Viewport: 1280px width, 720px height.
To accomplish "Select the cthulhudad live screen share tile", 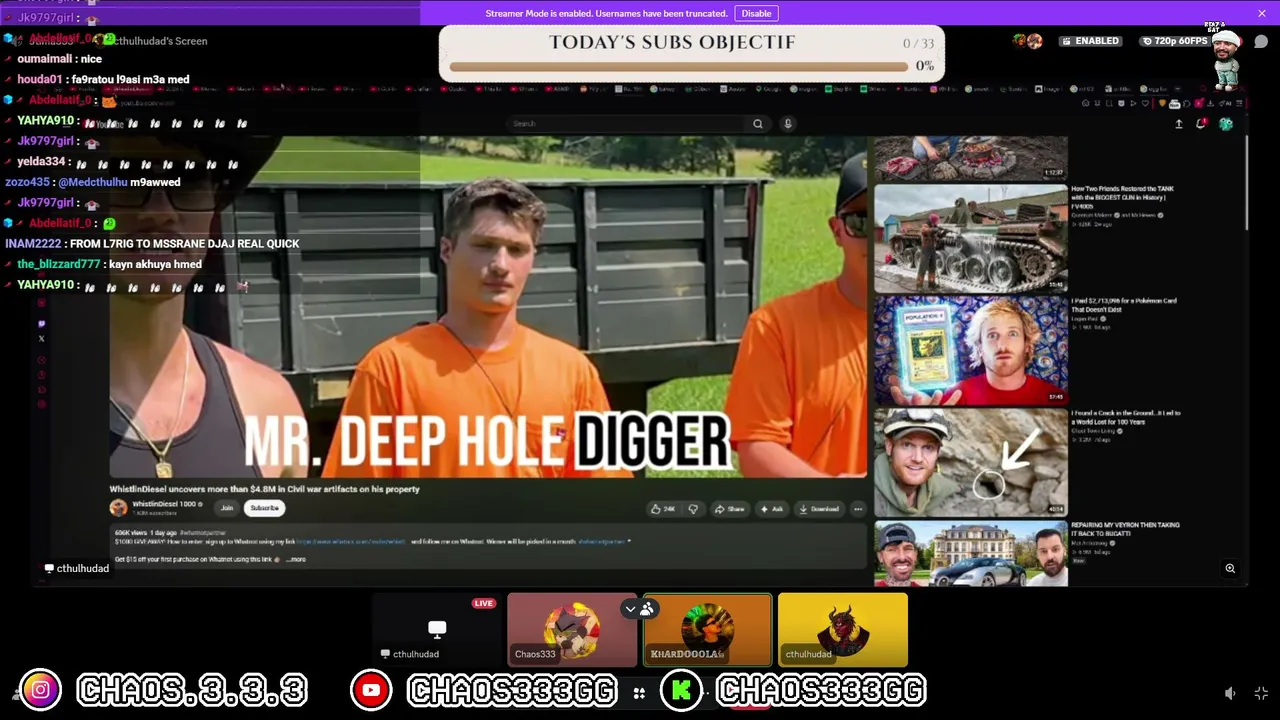I will (x=437, y=630).
